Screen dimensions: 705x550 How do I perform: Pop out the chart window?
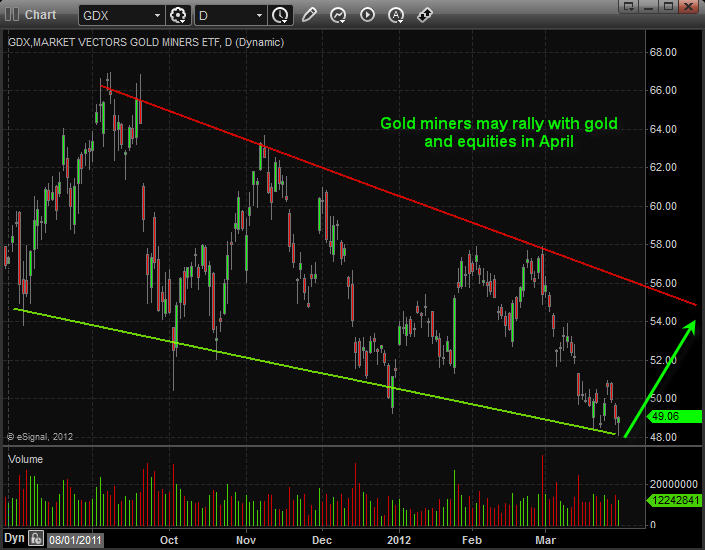(629, 6)
